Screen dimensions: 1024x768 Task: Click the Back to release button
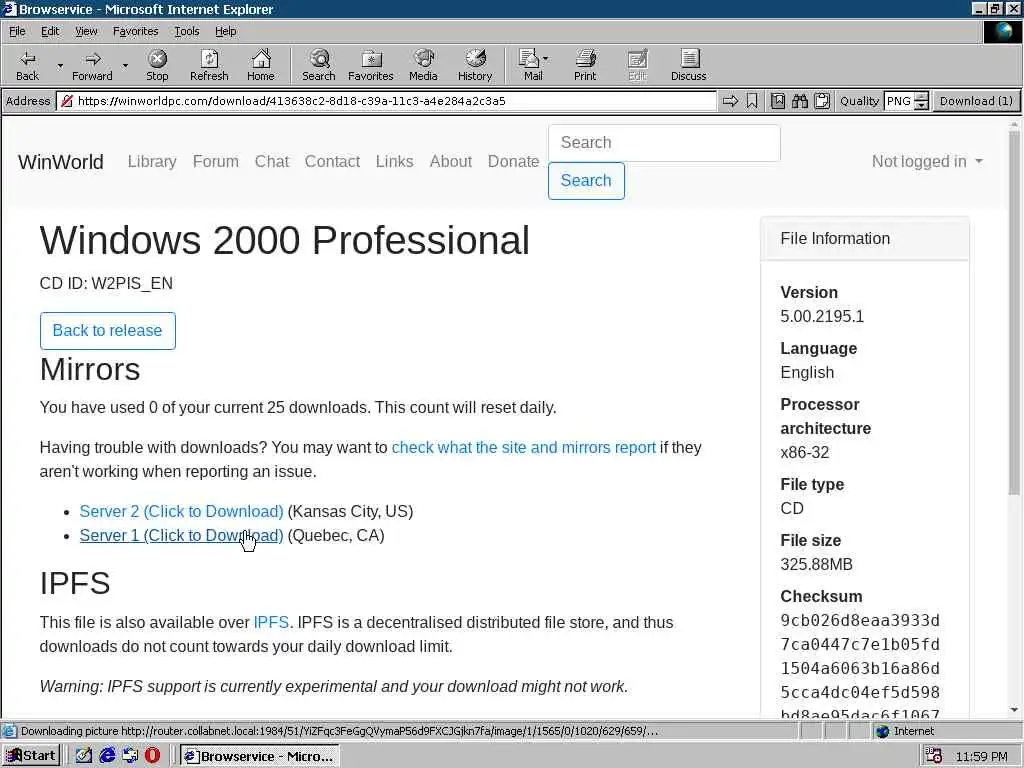108,330
